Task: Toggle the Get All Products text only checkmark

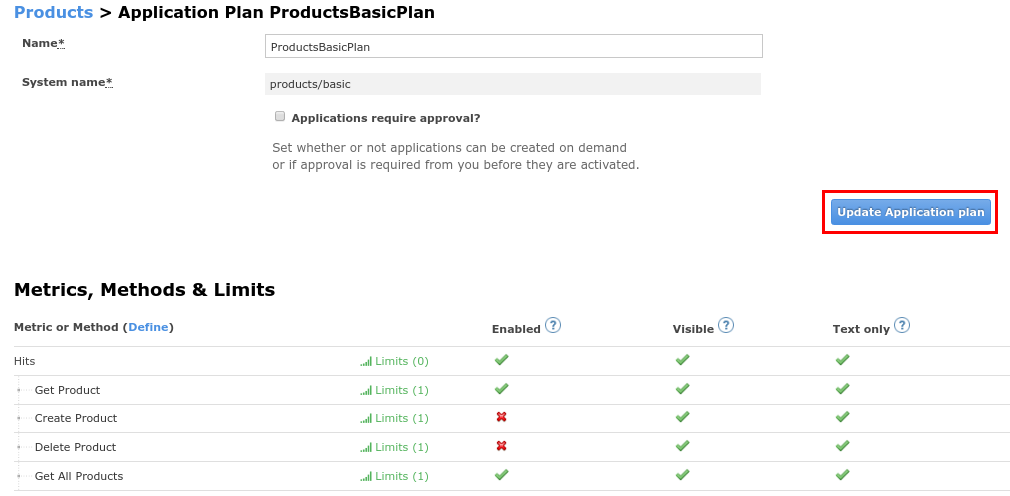Action: pos(842,475)
